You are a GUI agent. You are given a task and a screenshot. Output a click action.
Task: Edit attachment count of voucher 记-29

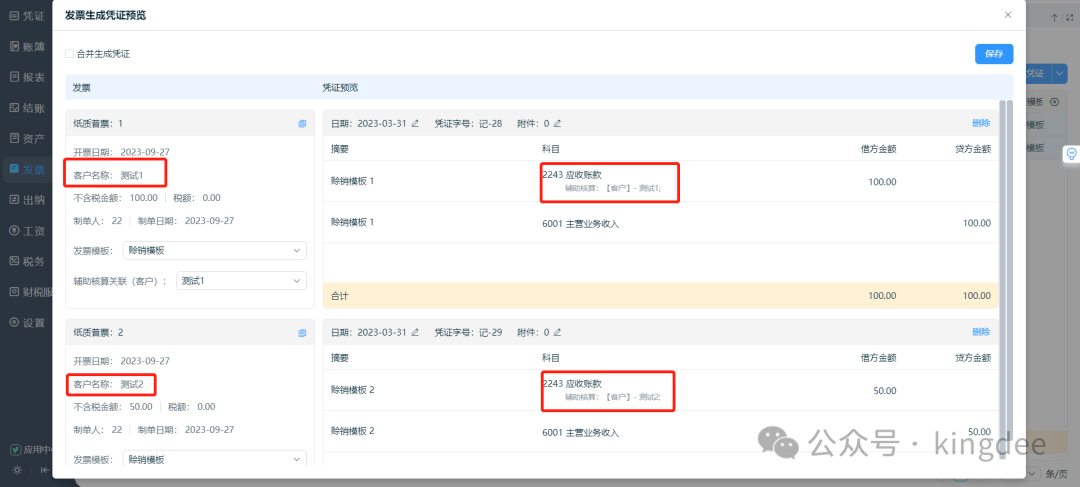tap(557, 332)
